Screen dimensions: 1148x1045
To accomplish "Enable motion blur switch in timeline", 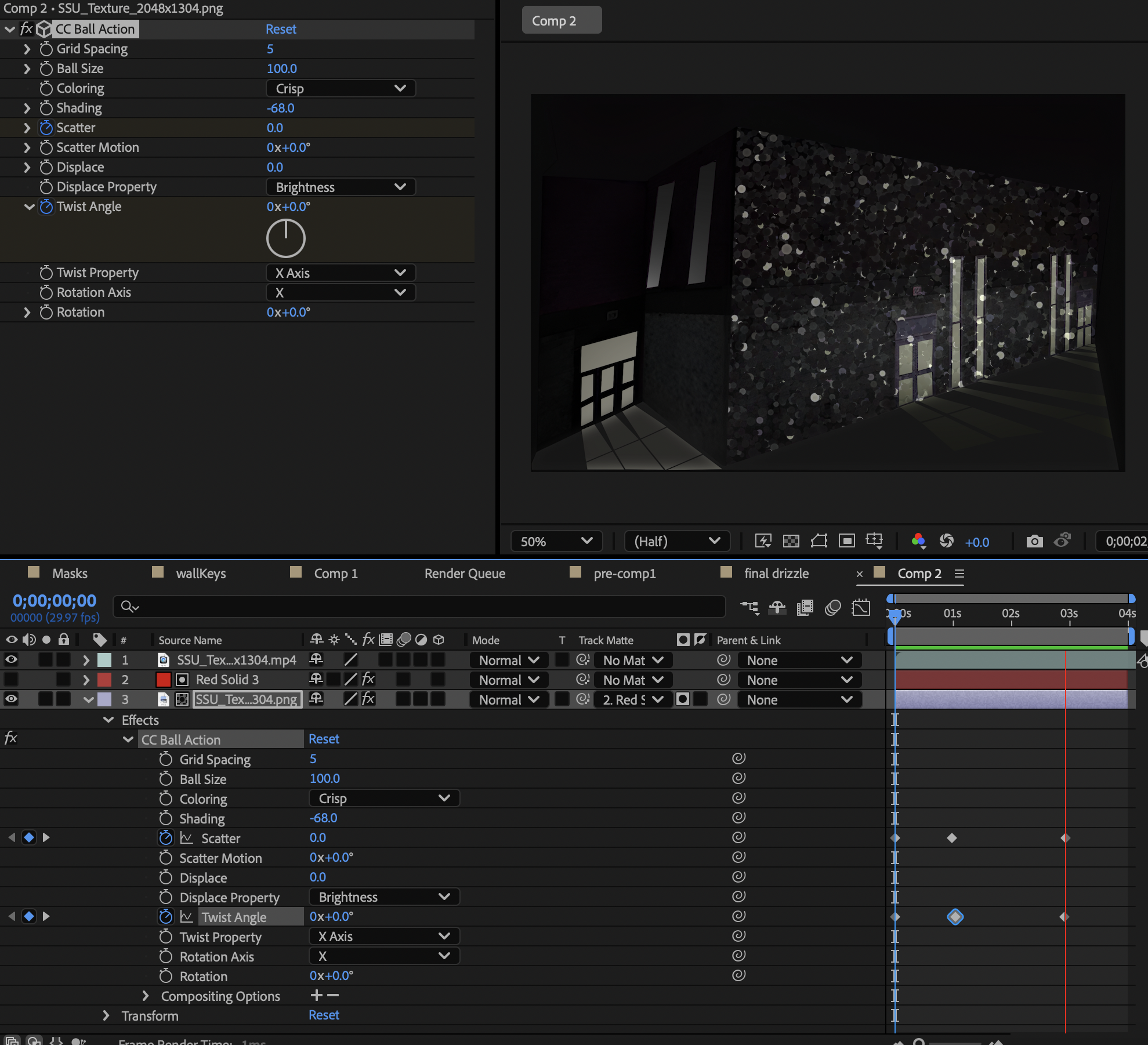I will (x=832, y=608).
